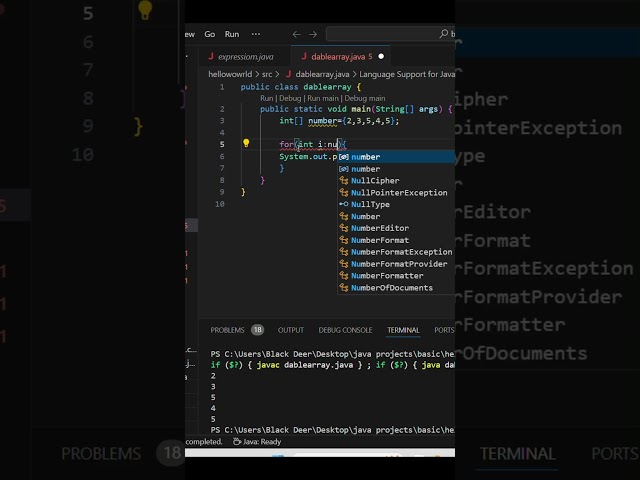Image resolution: width=640 pixels, height=480 pixels.
Task: Click the unsaved dot on dablearray.java tab
Action: pyautogui.click(x=381, y=56)
